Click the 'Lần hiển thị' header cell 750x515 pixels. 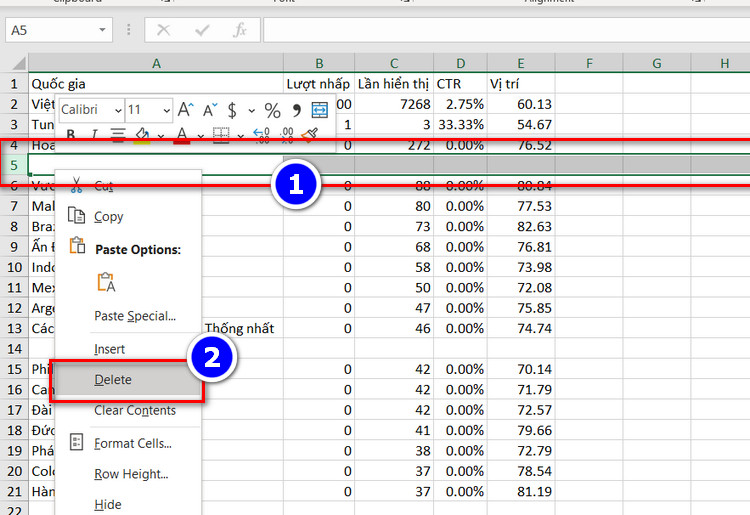[394, 84]
